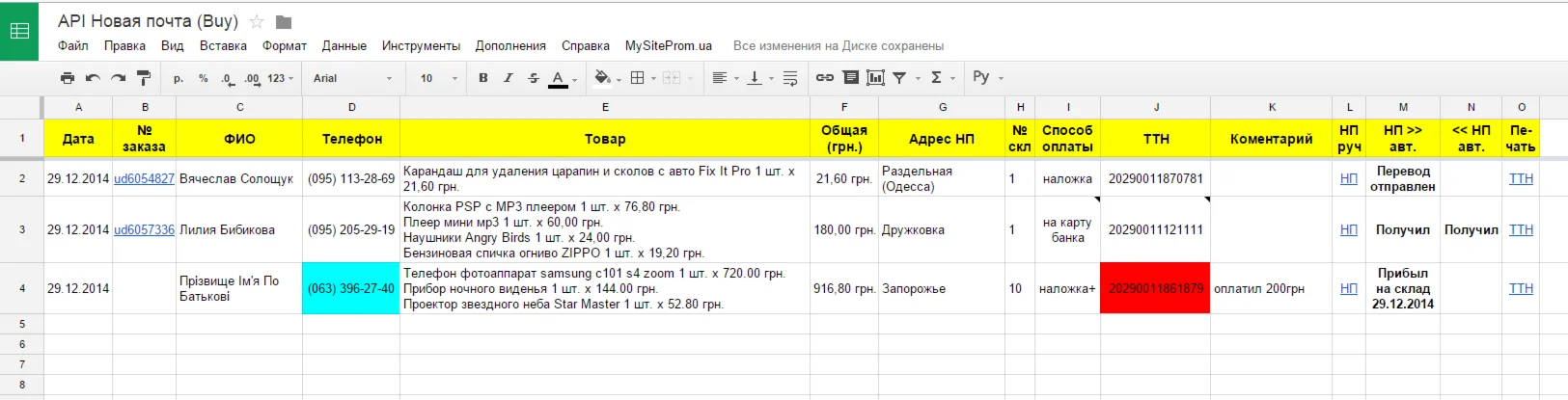
Task: Open the Правка menu
Action: coord(125,45)
